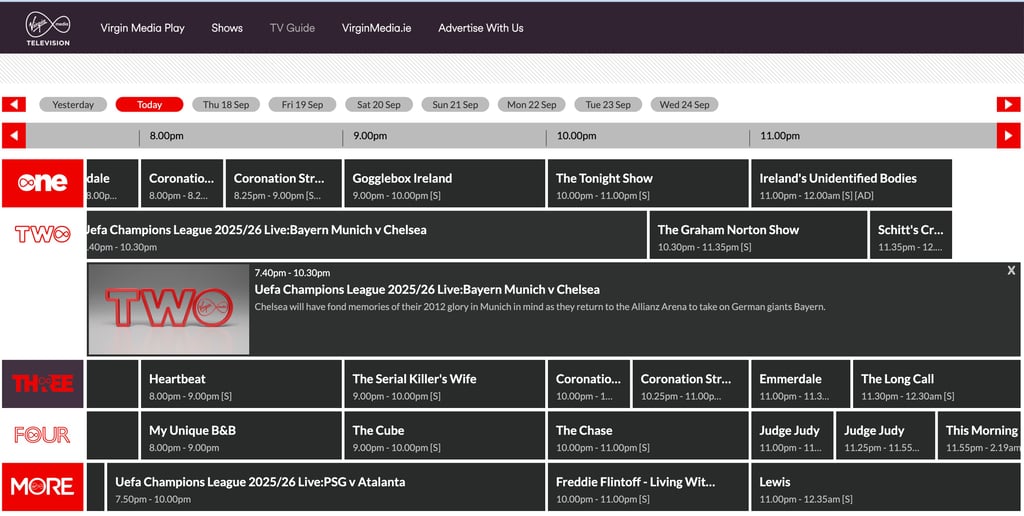
Task: Select the Today date tab
Action: coord(150,105)
